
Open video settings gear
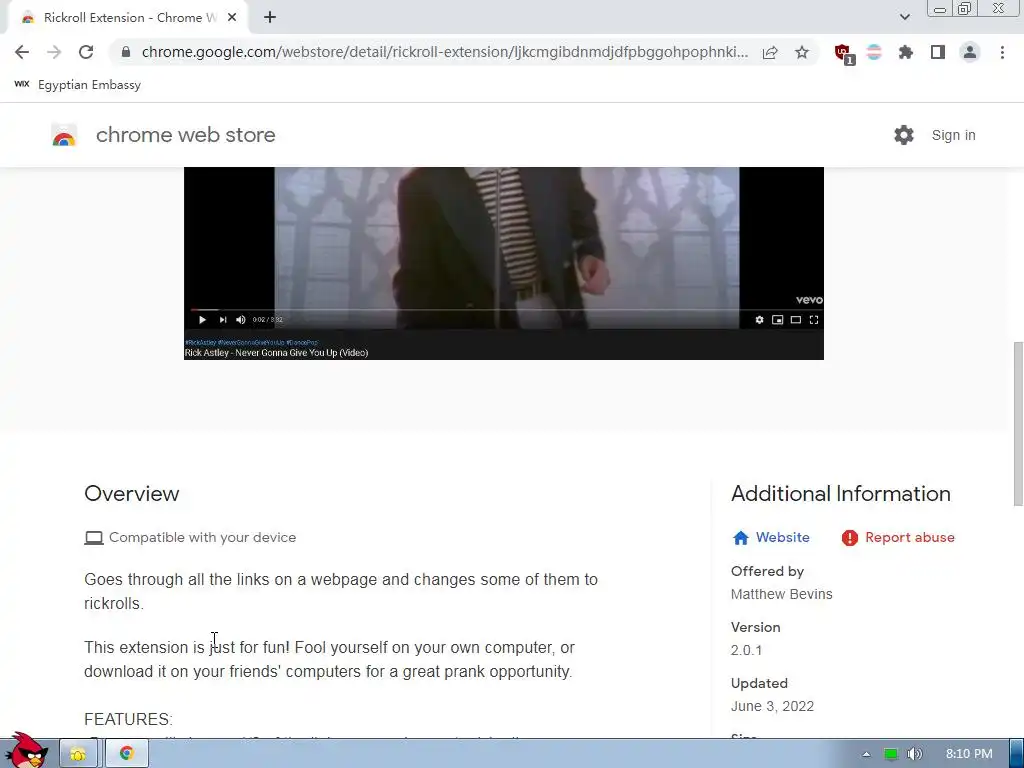coord(759,319)
